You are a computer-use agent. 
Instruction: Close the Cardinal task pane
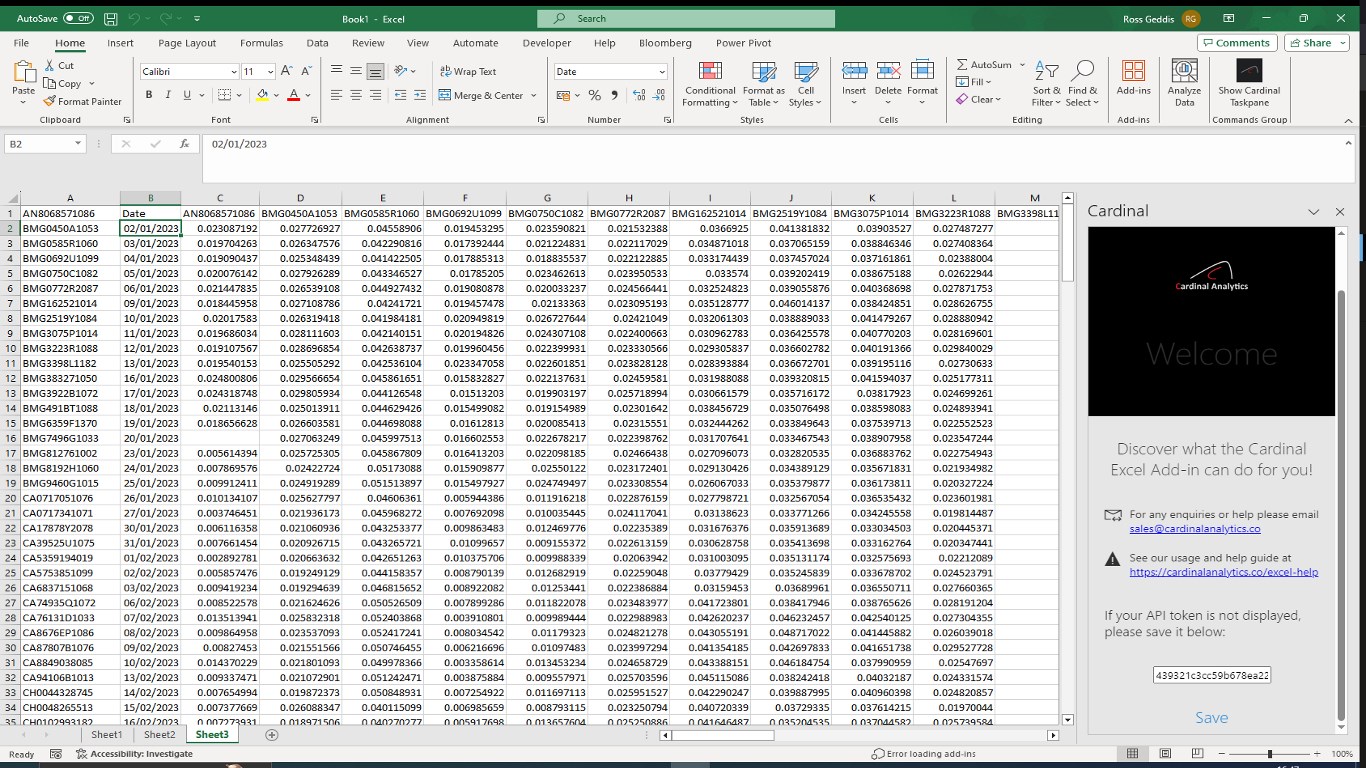[1340, 212]
